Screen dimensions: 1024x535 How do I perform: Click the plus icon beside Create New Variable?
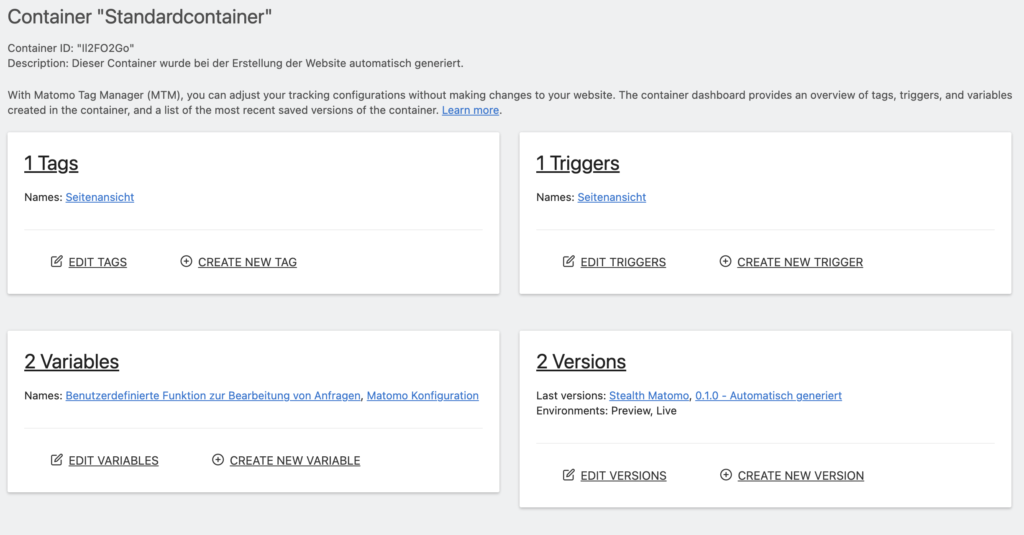pyautogui.click(x=218, y=460)
